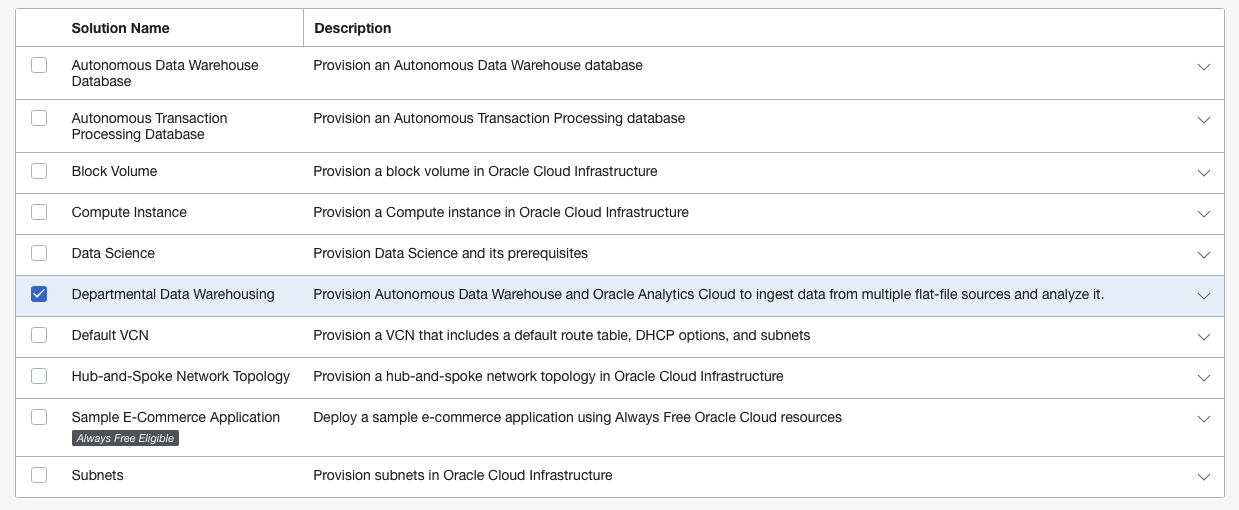Enable the Compute Instance checkbox
This screenshot has width=1239, height=510.
pyautogui.click(x=39, y=212)
